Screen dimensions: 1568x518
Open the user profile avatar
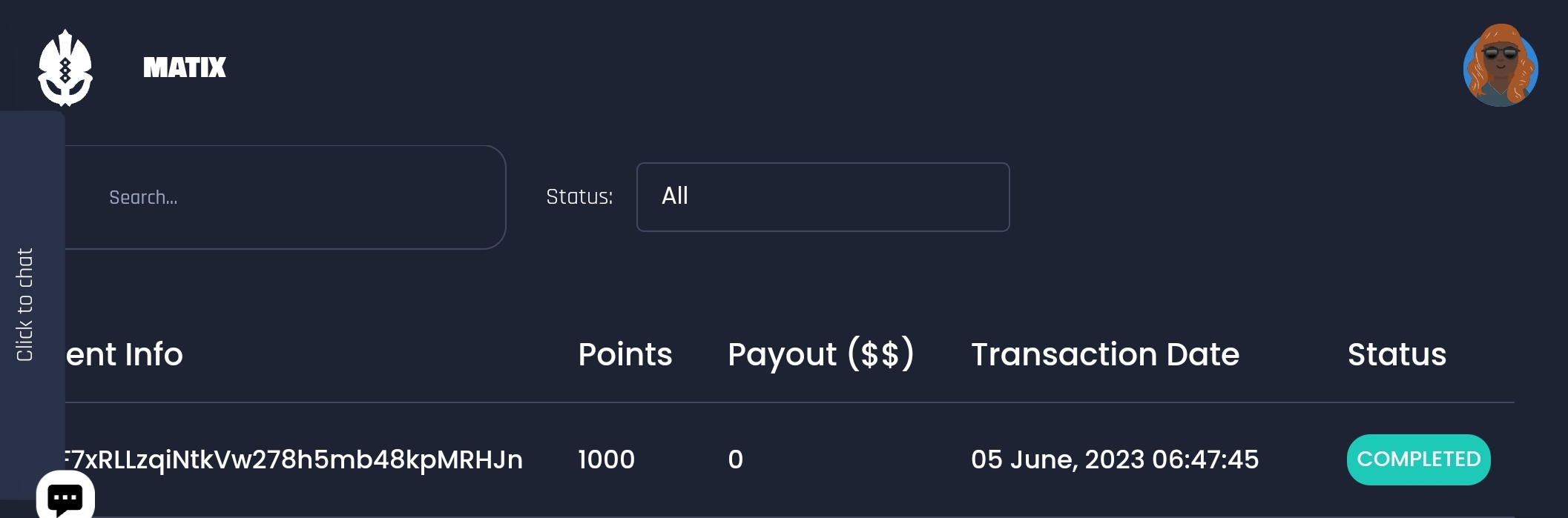(x=1500, y=66)
